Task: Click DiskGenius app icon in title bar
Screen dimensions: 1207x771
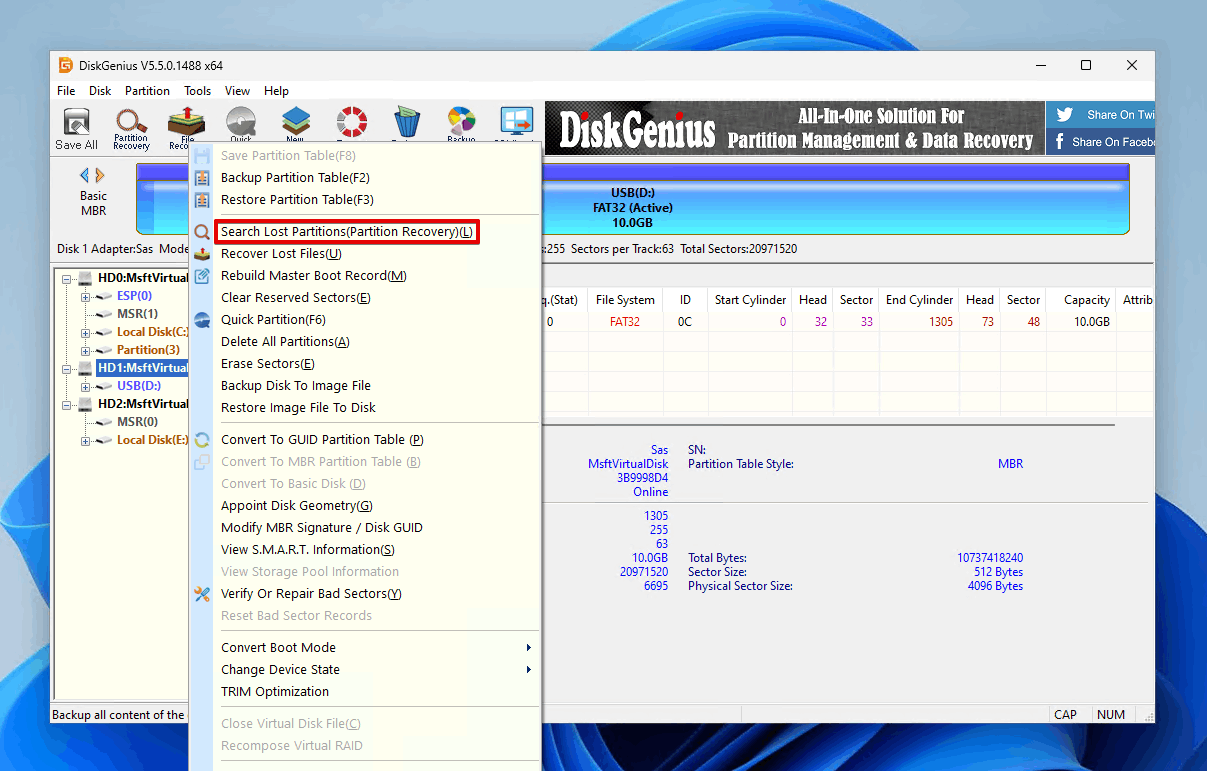Action: 66,65
